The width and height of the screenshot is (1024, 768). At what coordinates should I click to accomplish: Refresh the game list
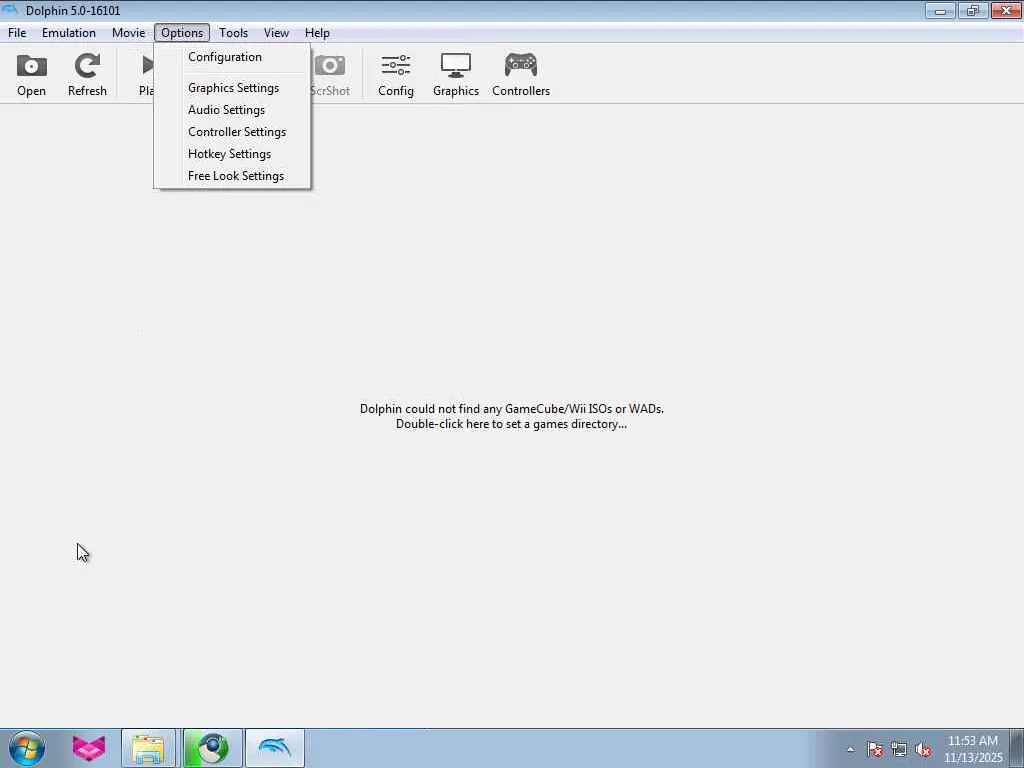pyautogui.click(x=87, y=74)
